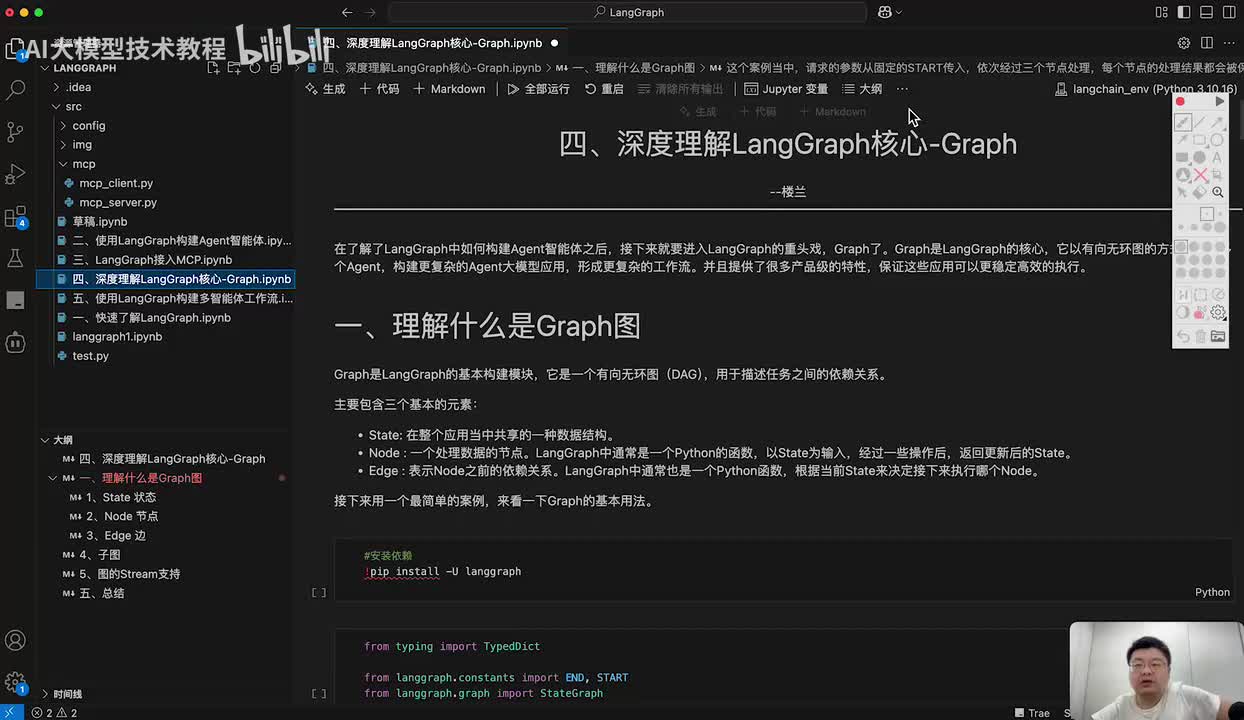Click the New Folder icon in explorer header
The width and height of the screenshot is (1244, 720).
(x=234, y=68)
